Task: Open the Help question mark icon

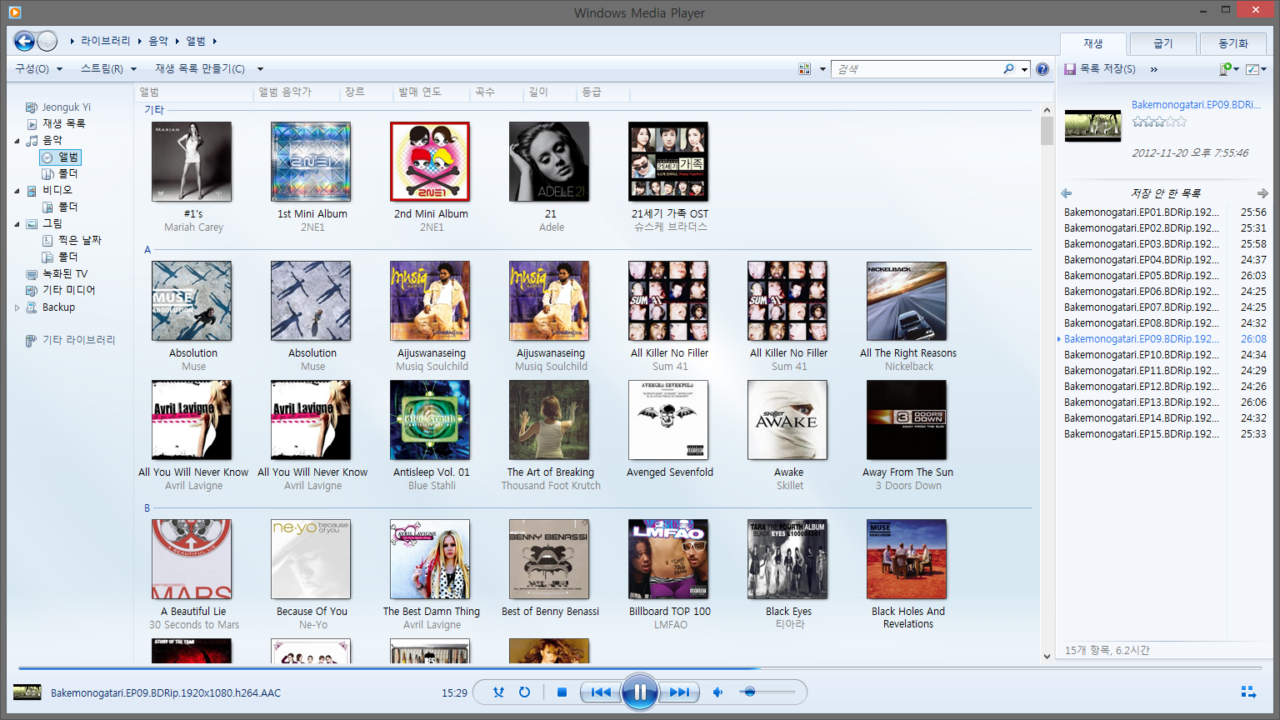Action: [x=1042, y=69]
